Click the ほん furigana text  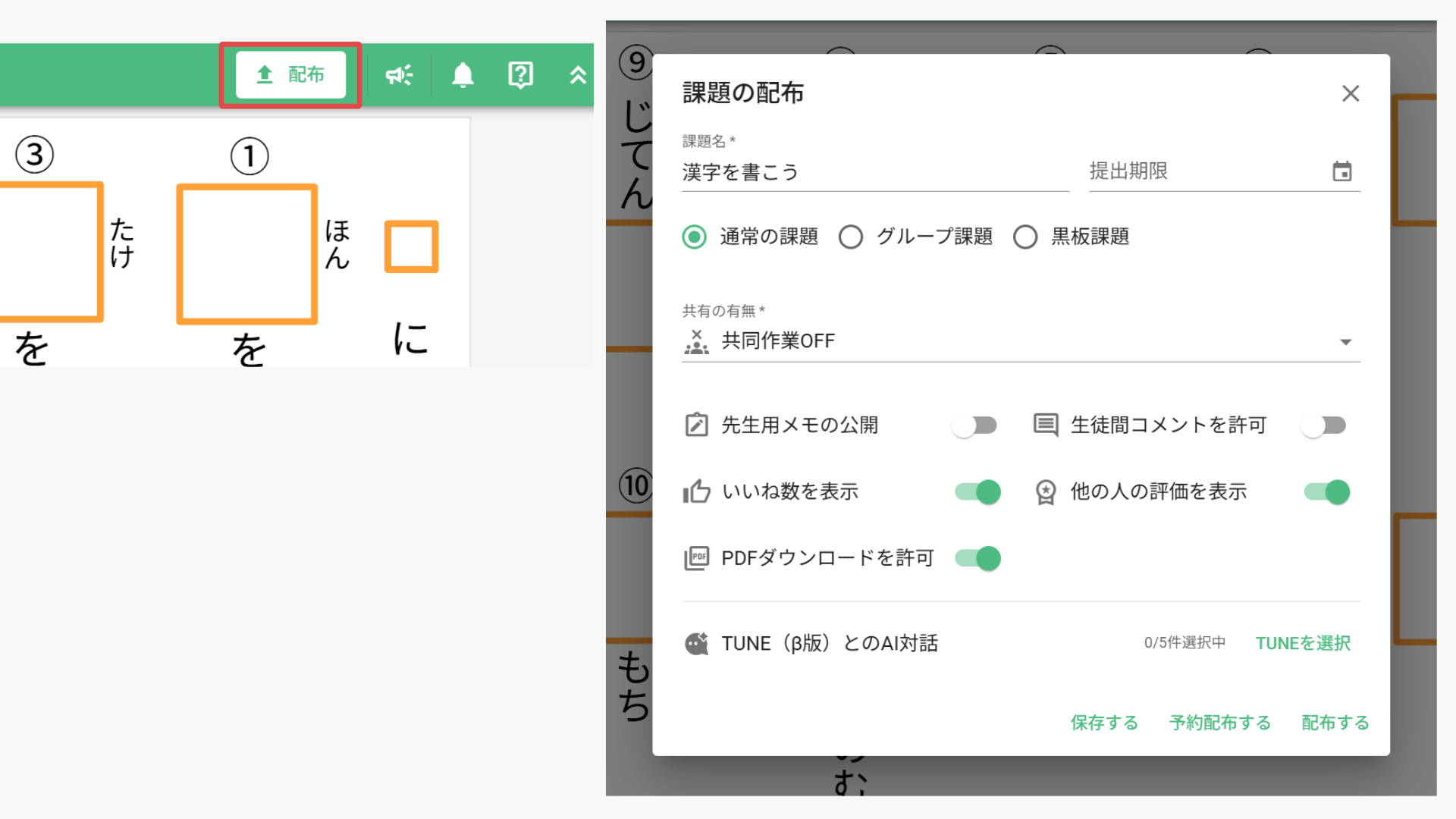point(337,244)
